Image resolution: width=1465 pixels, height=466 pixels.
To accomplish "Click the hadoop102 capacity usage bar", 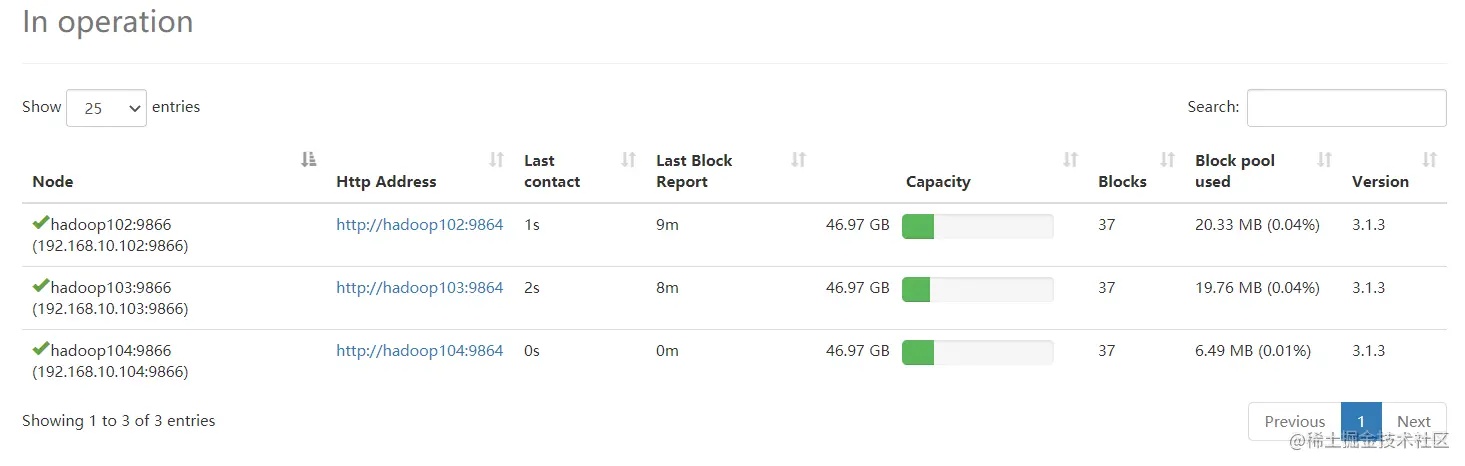I will coord(977,226).
